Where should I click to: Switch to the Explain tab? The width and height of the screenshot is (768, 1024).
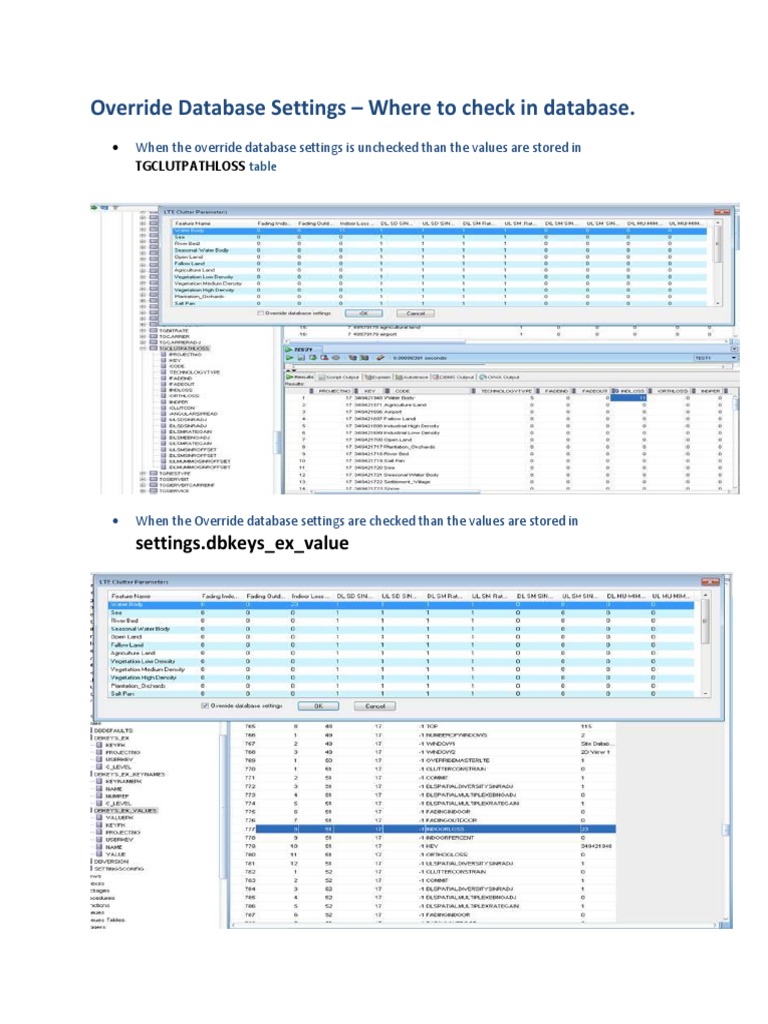click(x=377, y=377)
